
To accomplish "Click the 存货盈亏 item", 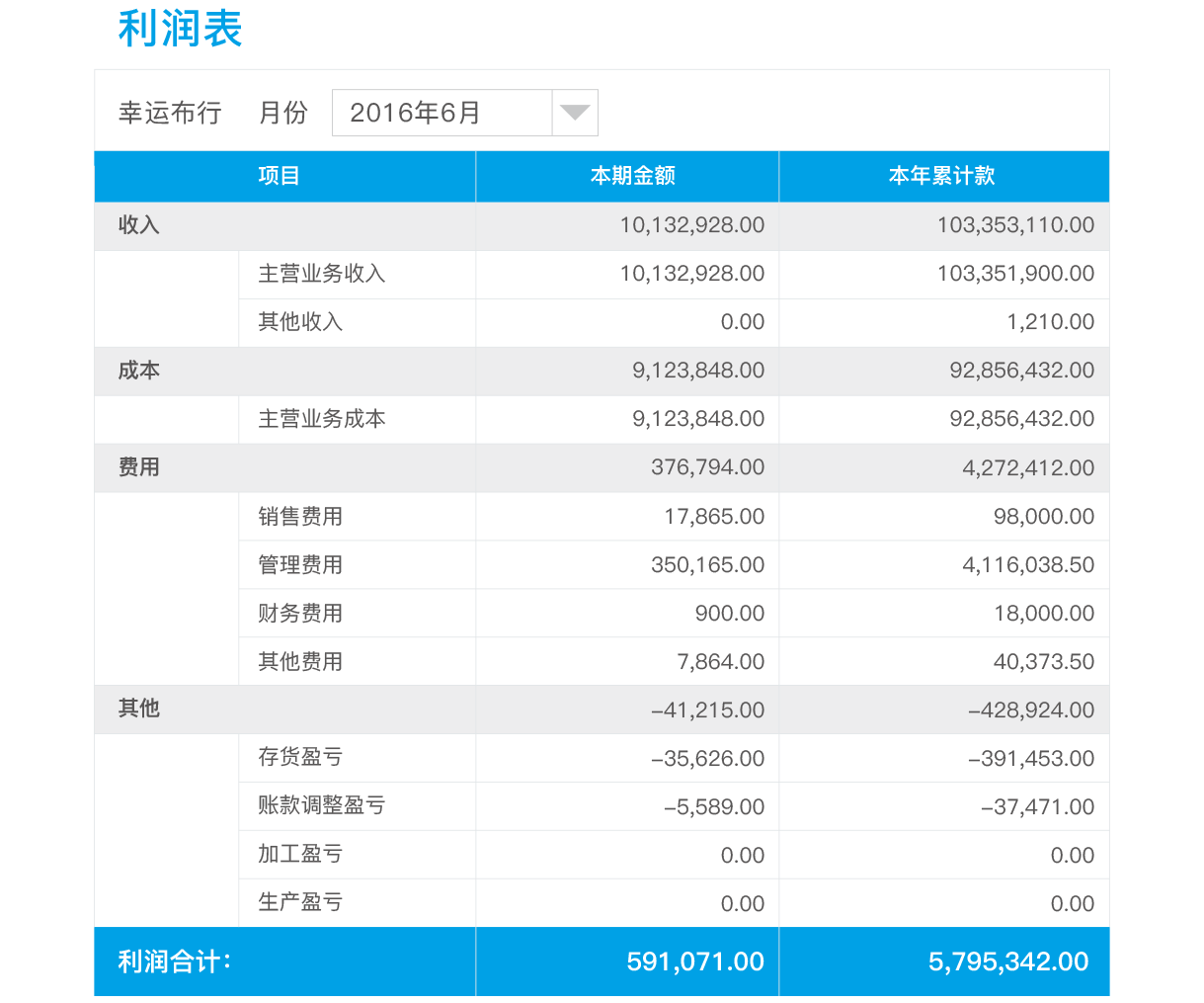I will pyautogui.click(x=300, y=757).
